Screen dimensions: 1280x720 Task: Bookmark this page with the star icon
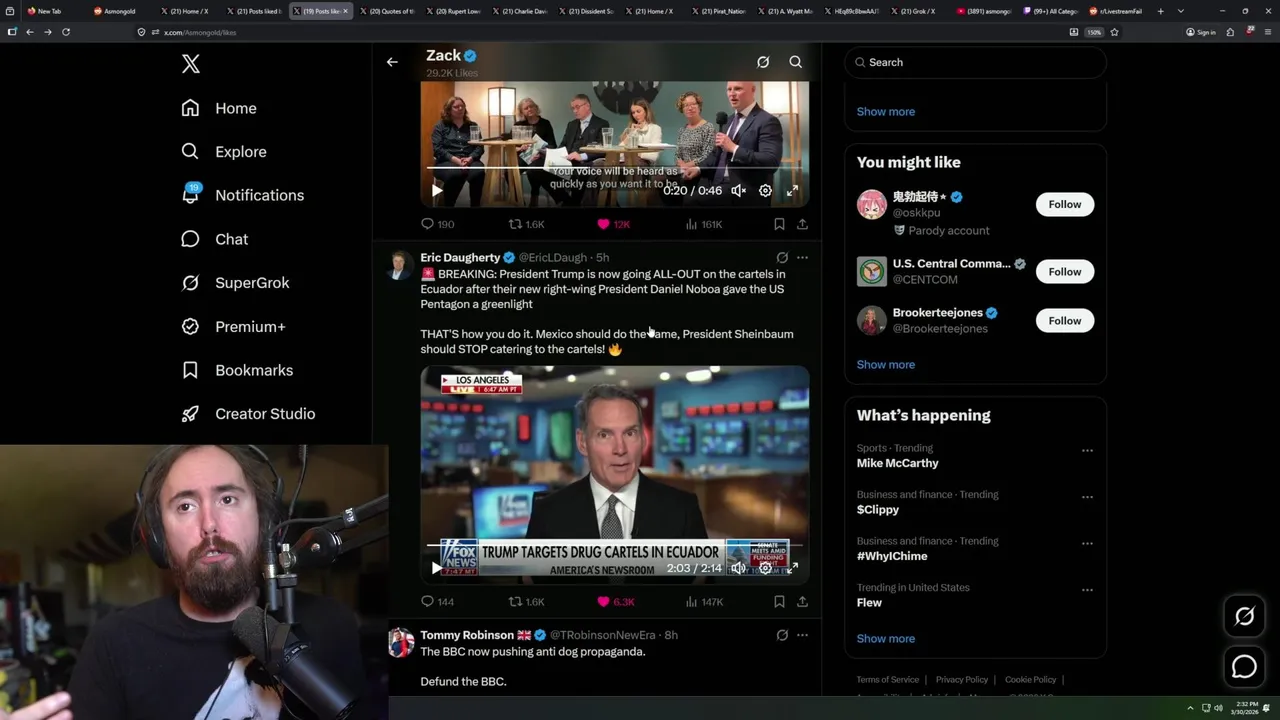(x=1114, y=32)
